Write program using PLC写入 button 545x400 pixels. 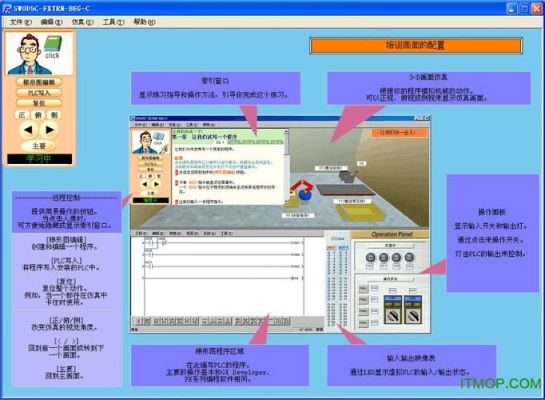(x=39, y=93)
